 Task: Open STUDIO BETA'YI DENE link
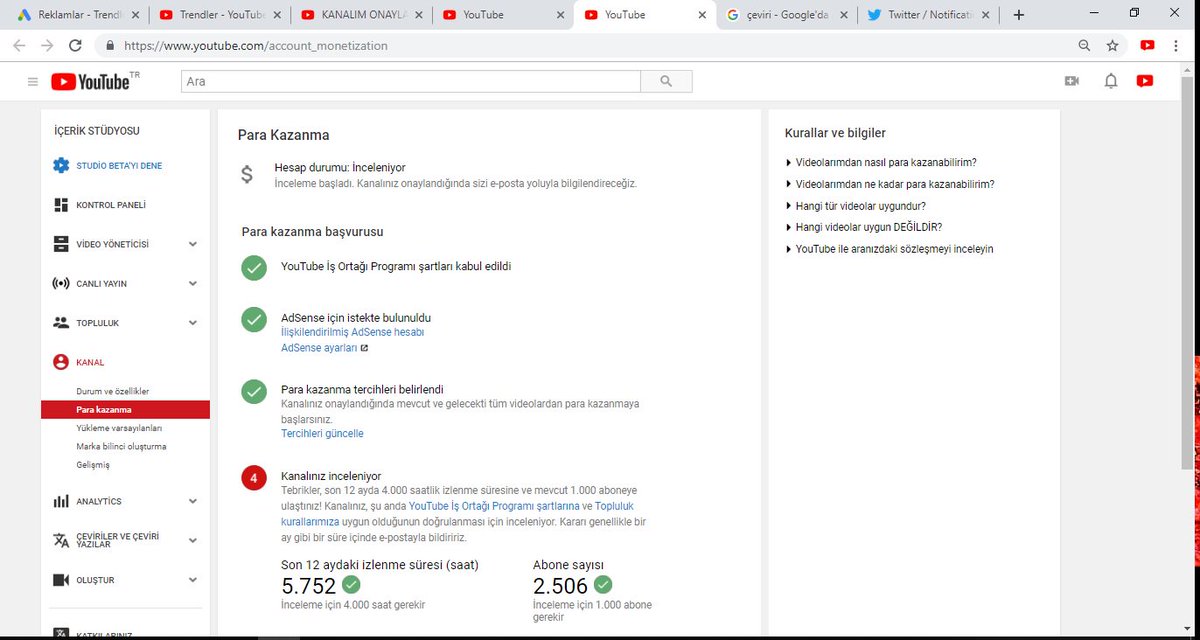[119, 165]
